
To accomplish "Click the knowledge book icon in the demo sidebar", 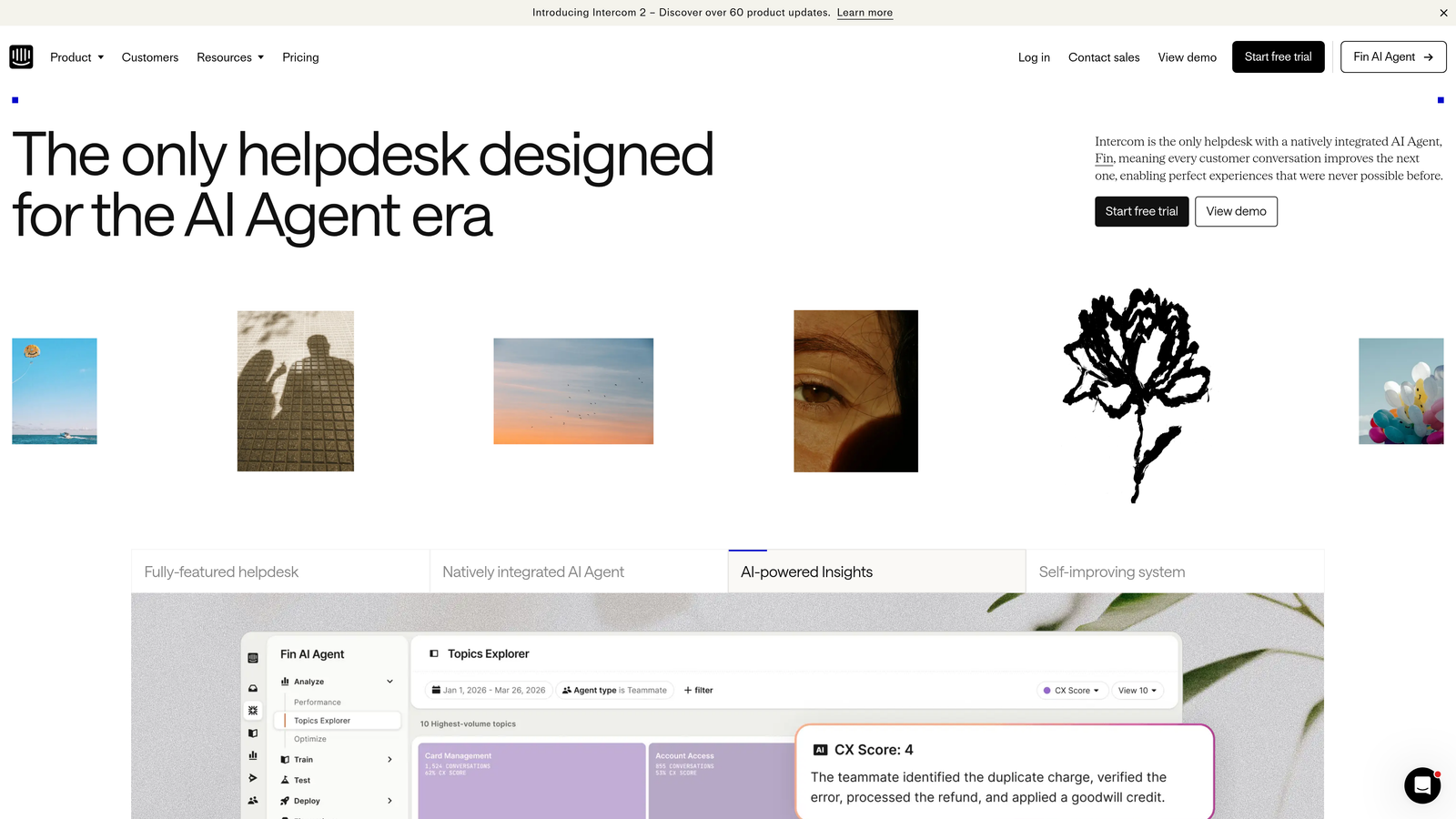I will pos(253,733).
